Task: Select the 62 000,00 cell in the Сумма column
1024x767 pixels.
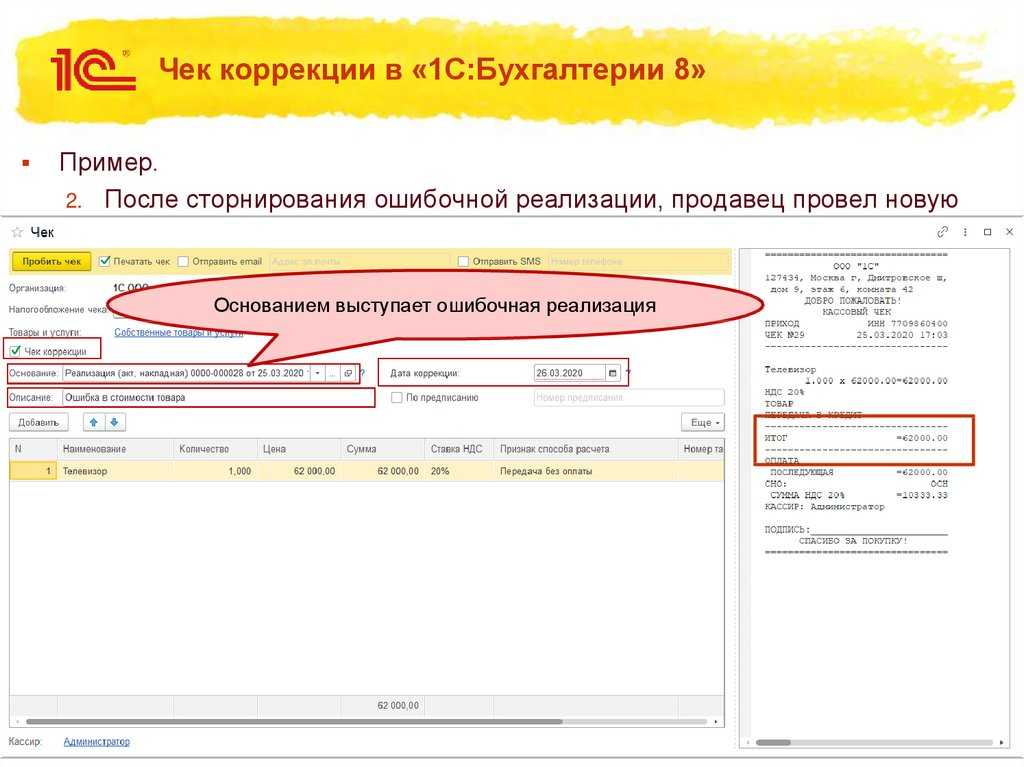Action: 383,471
